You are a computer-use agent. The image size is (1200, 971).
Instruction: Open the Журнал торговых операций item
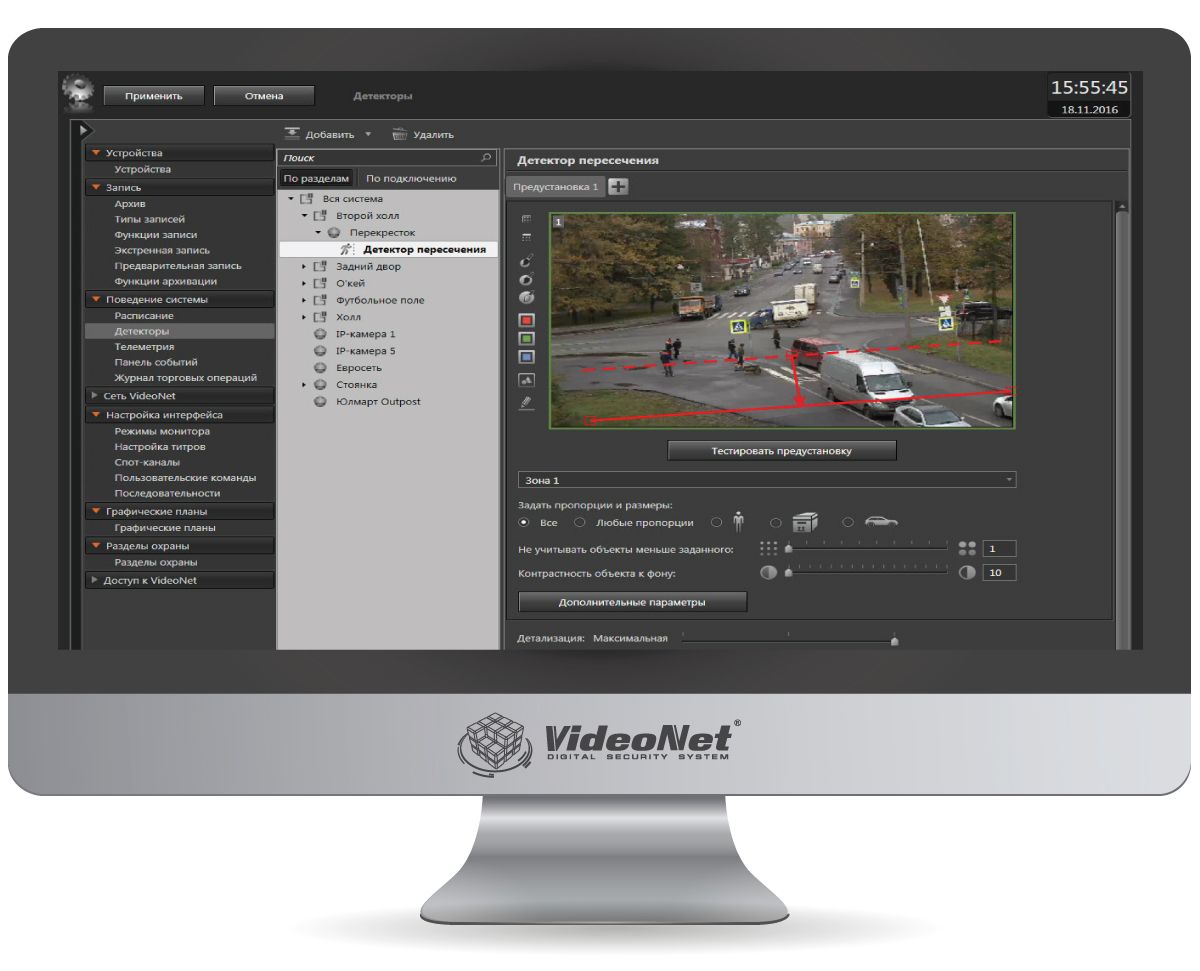pos(186,377)
